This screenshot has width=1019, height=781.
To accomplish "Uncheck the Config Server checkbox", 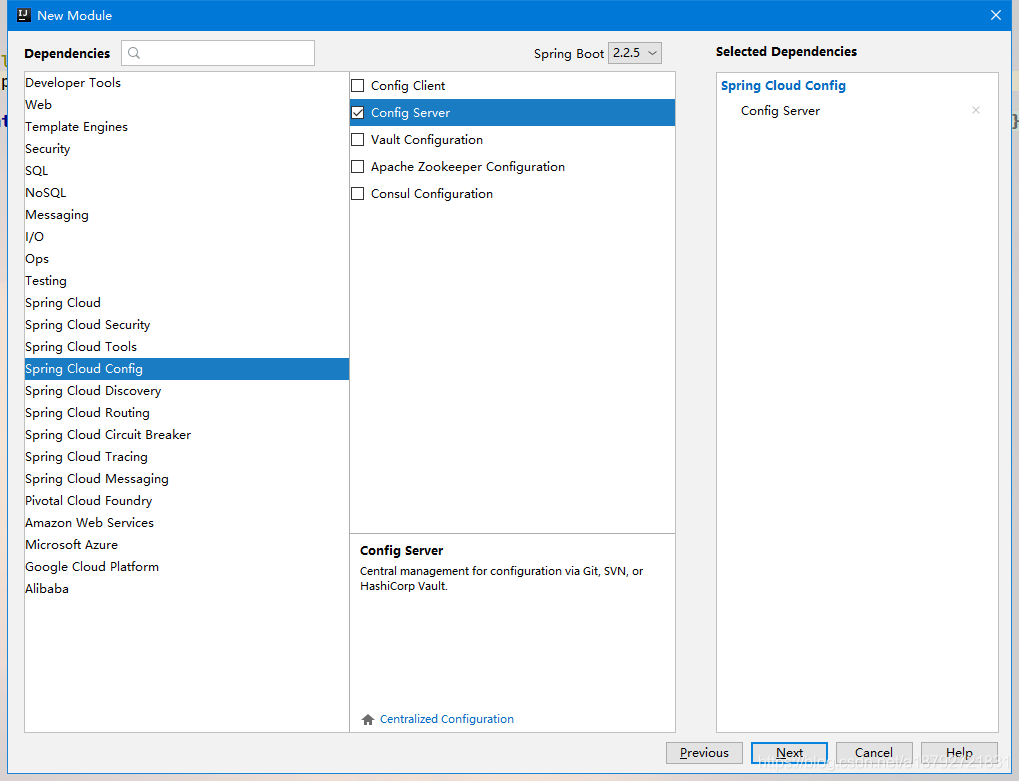I will [x=357, y=112].
